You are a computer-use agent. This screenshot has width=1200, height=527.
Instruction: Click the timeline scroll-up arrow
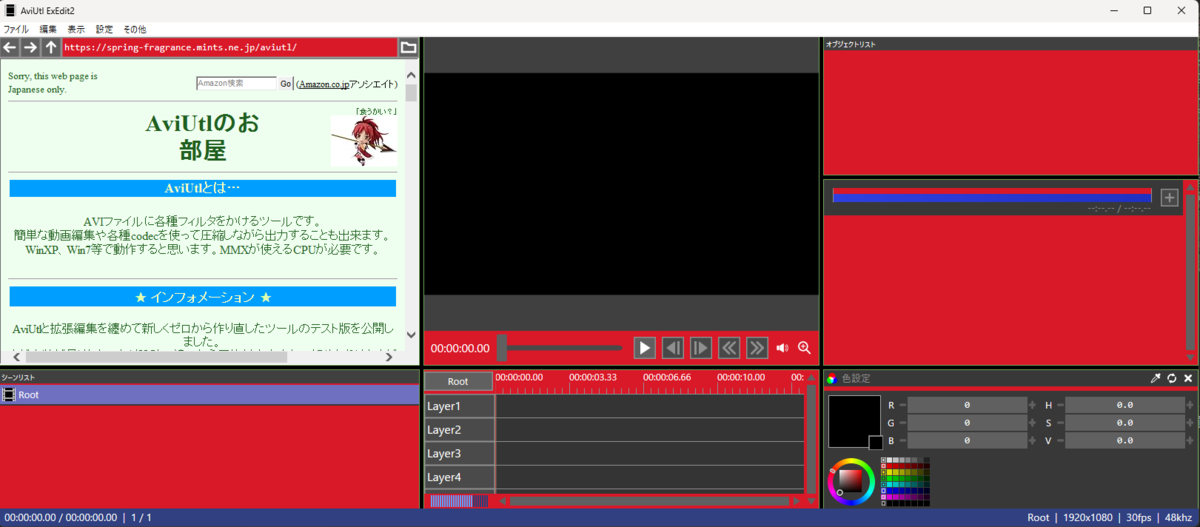tap(811, 378)
